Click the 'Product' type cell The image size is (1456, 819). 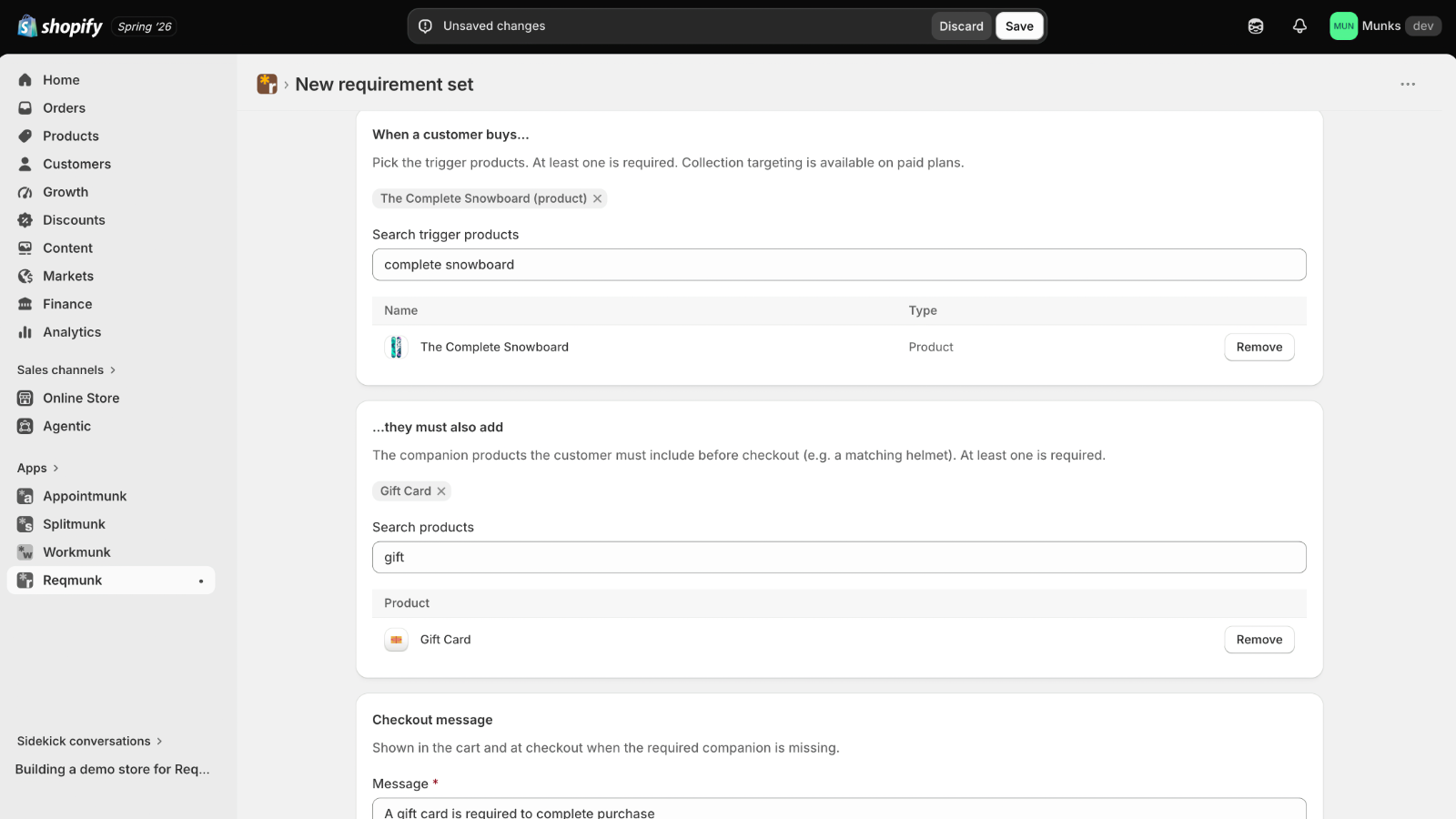(x=931, y=348)
